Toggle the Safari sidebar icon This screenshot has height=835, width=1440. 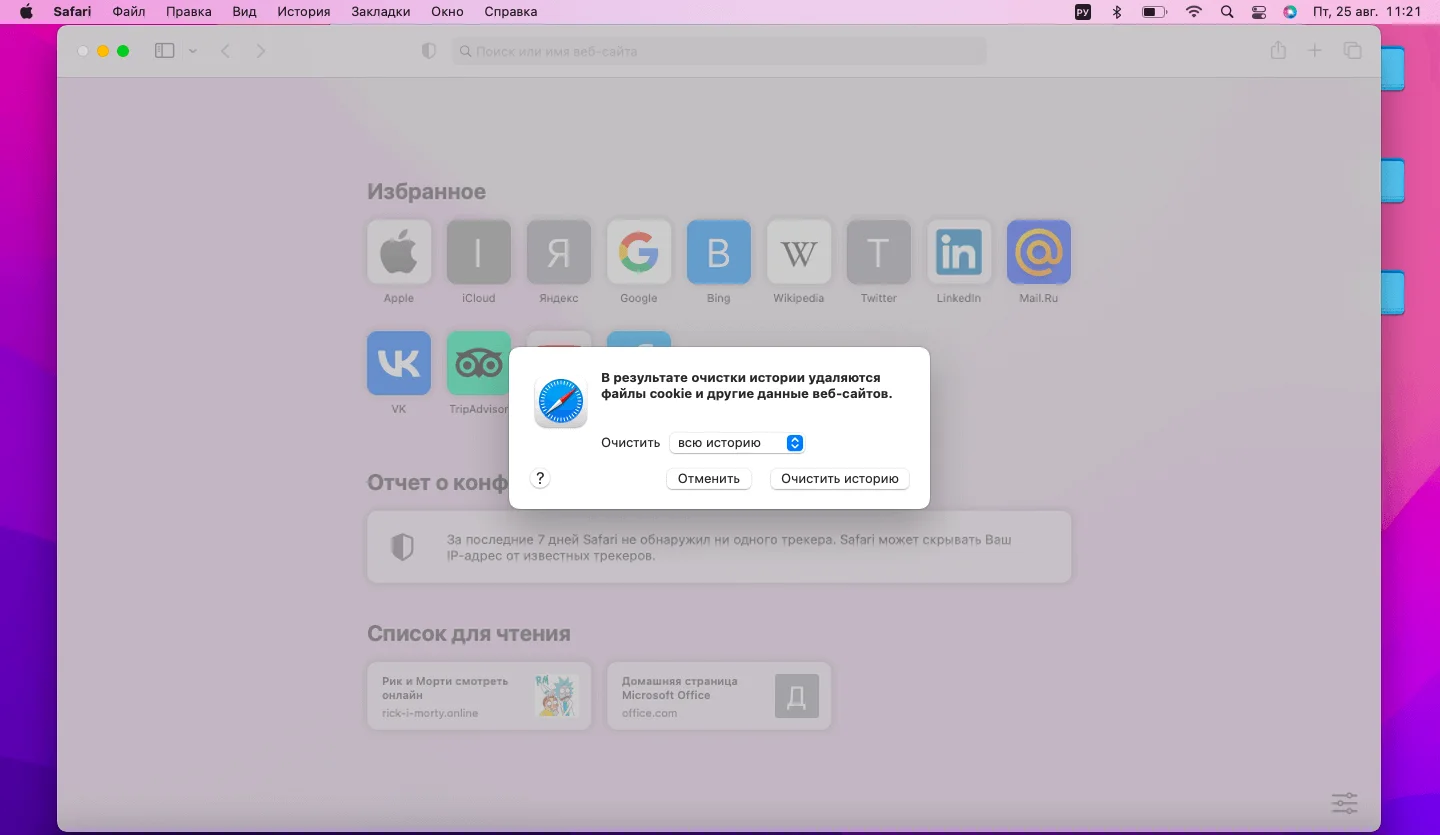click(x=165, y=51)
